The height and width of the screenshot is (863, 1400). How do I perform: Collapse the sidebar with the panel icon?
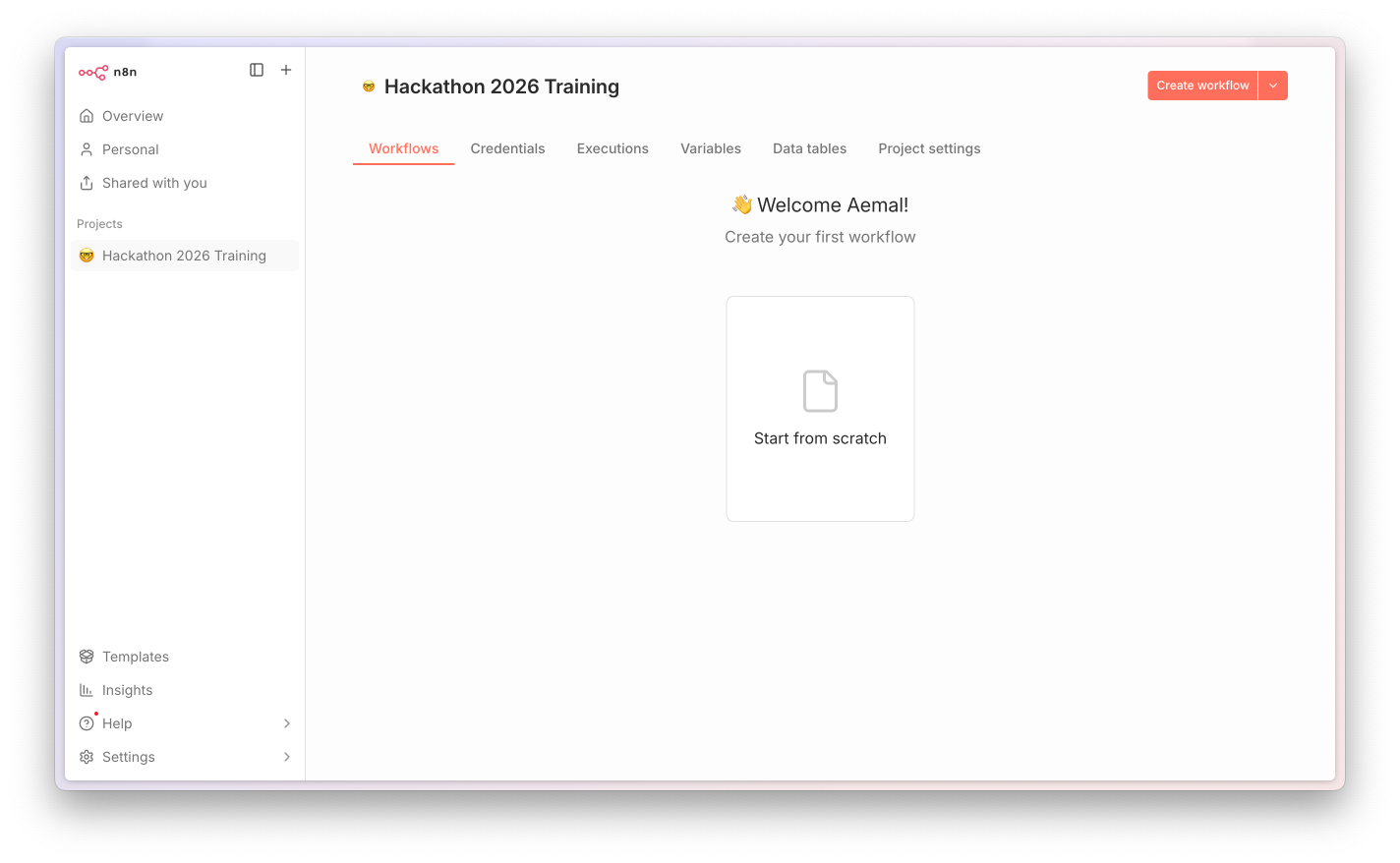pyautogui.click(x=257, y=70)
